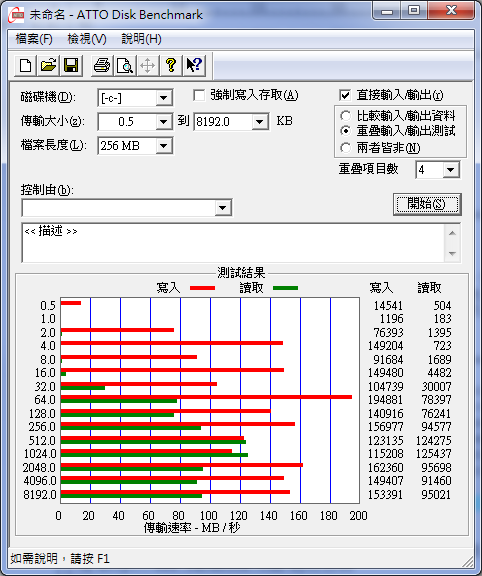Enable the 強制寫入存取 checkbox
482x576 pixels.
coord(199,96)
